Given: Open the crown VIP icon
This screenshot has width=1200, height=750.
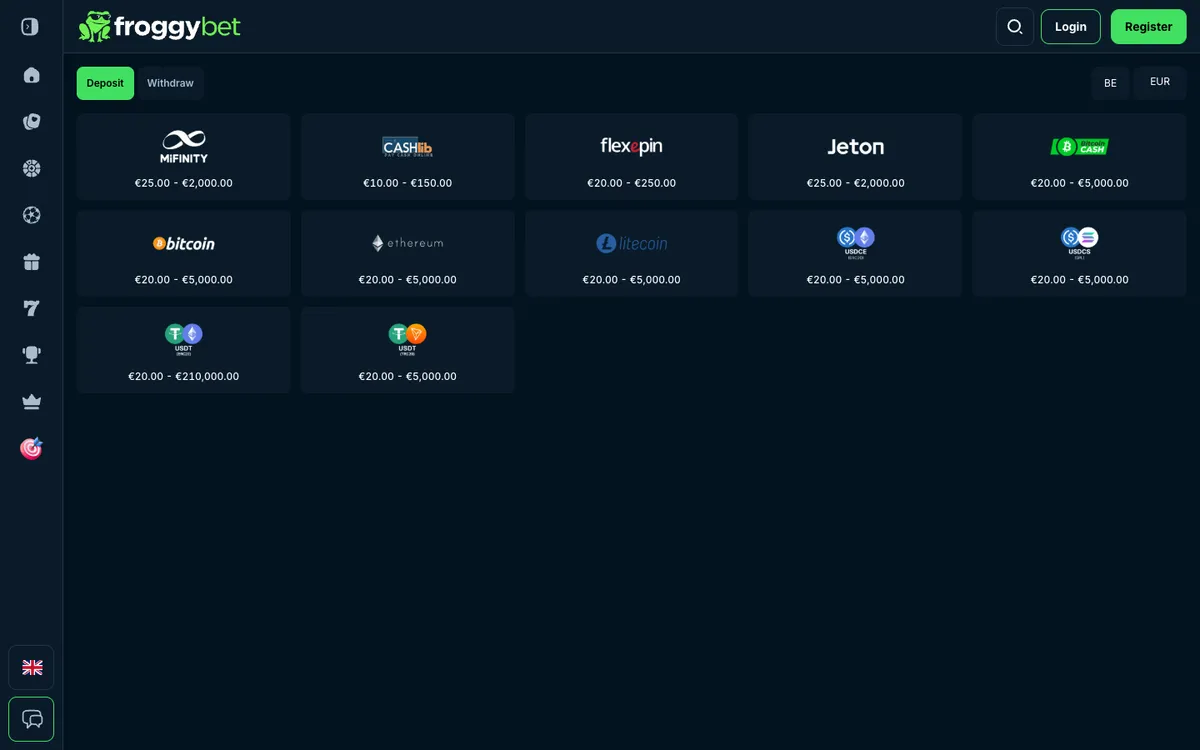Looking at the screenshot, I should [31, 402].
